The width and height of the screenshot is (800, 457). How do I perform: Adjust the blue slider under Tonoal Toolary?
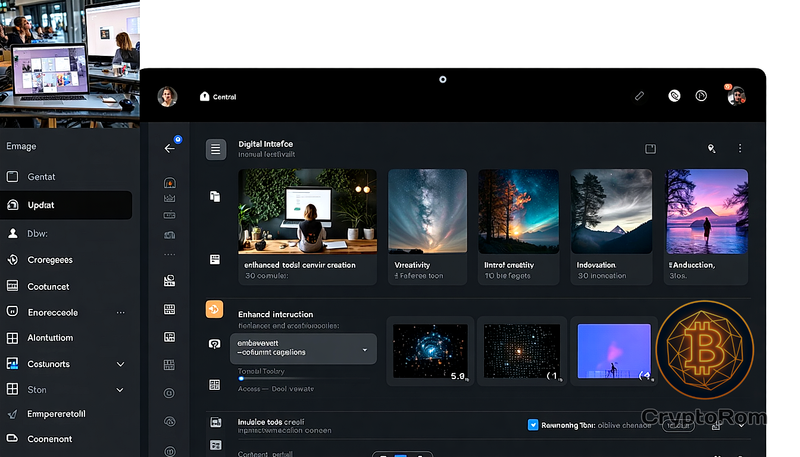click(x=241, y=379)
